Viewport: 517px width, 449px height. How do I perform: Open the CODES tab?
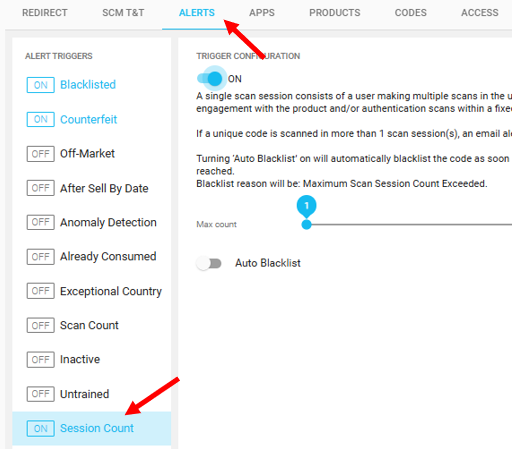[x=410, y=13]
